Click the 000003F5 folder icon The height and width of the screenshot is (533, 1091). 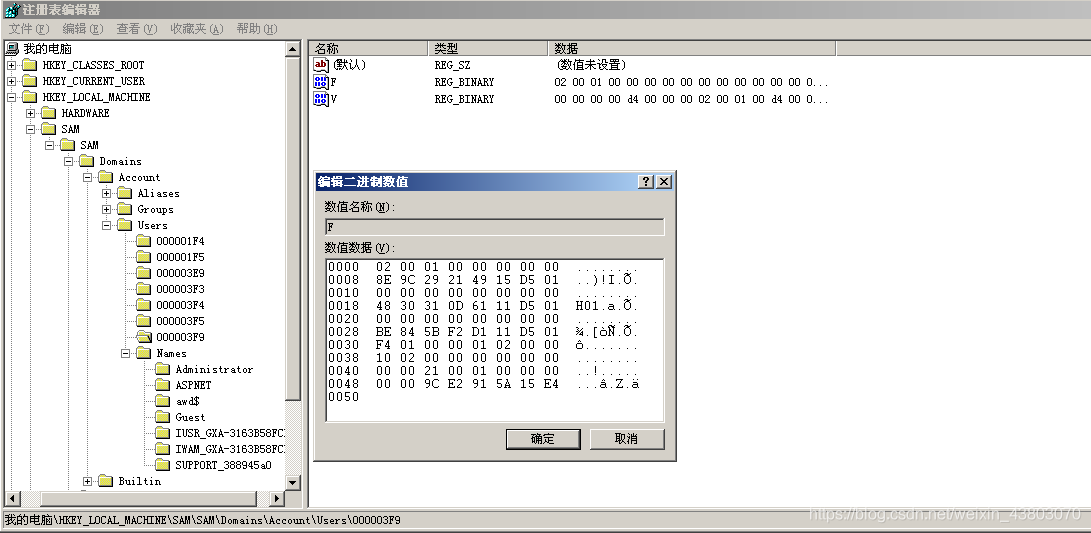coord(143,321)
